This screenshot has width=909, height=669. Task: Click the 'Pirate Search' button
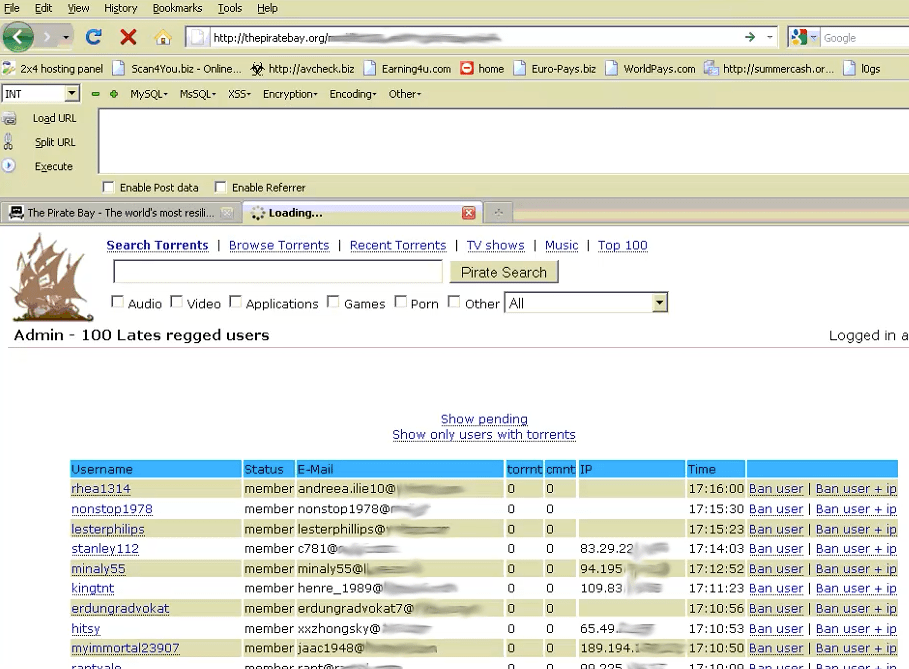504,272
